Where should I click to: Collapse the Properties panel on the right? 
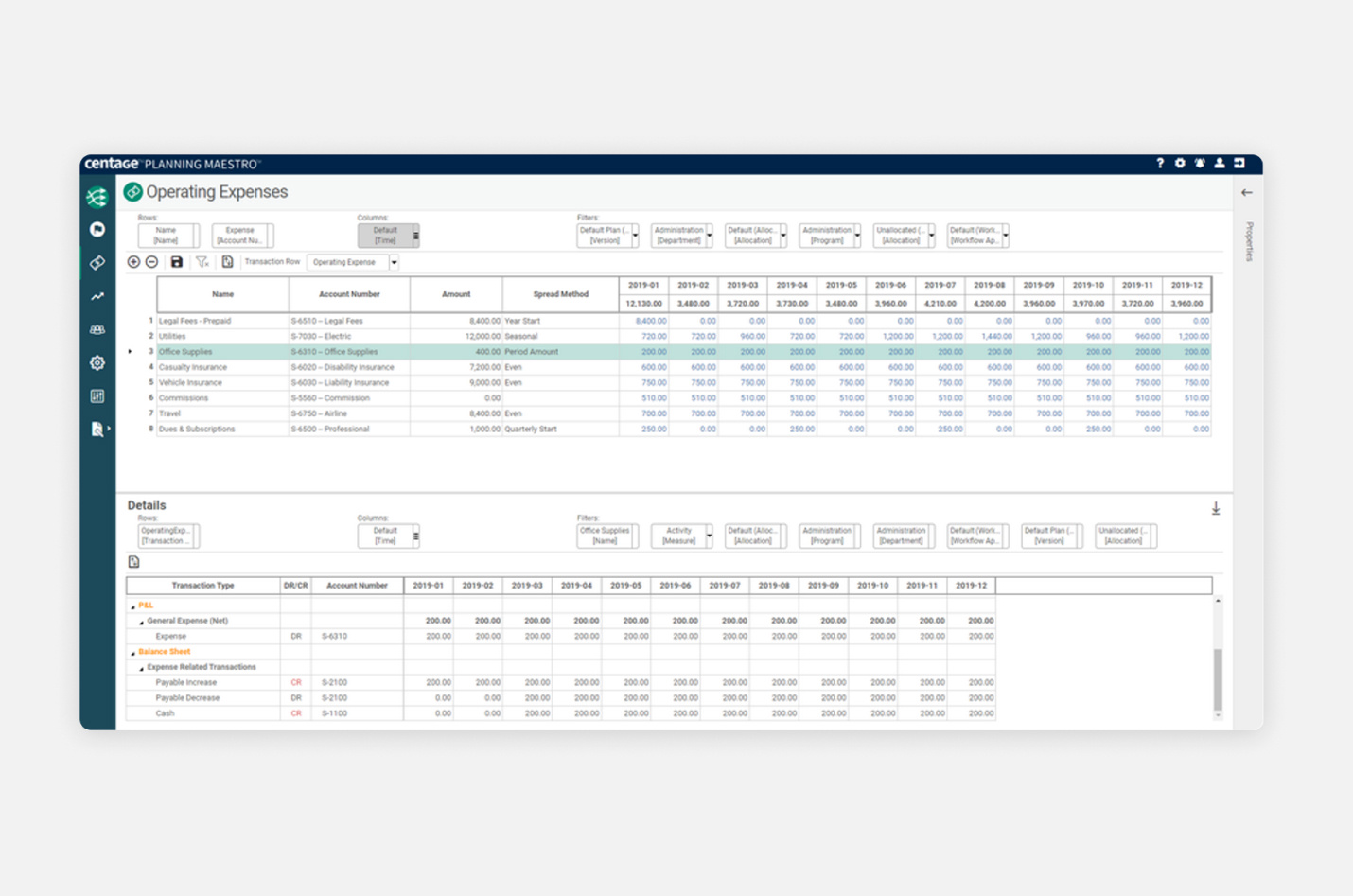(x=1246, y=191)
